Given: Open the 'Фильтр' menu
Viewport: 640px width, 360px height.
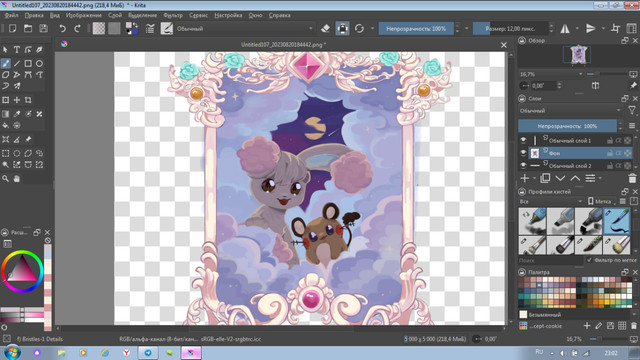Looking at the screenshot, I should 173,16.
